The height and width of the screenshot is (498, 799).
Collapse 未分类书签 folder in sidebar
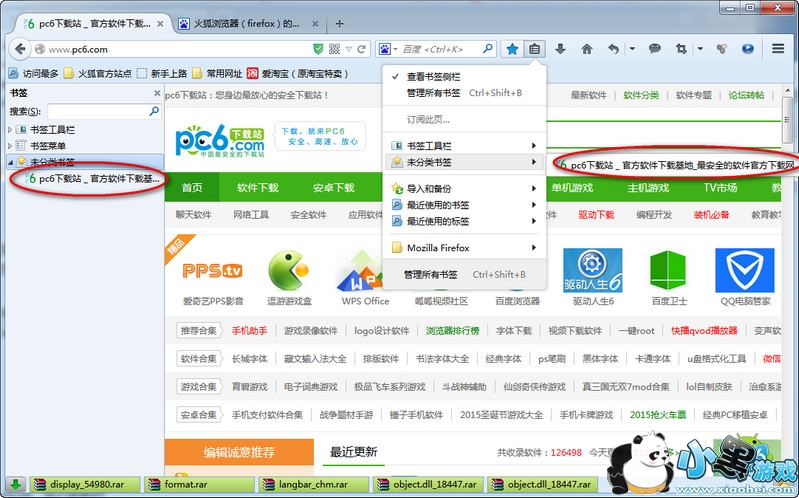tap(10, 162)
